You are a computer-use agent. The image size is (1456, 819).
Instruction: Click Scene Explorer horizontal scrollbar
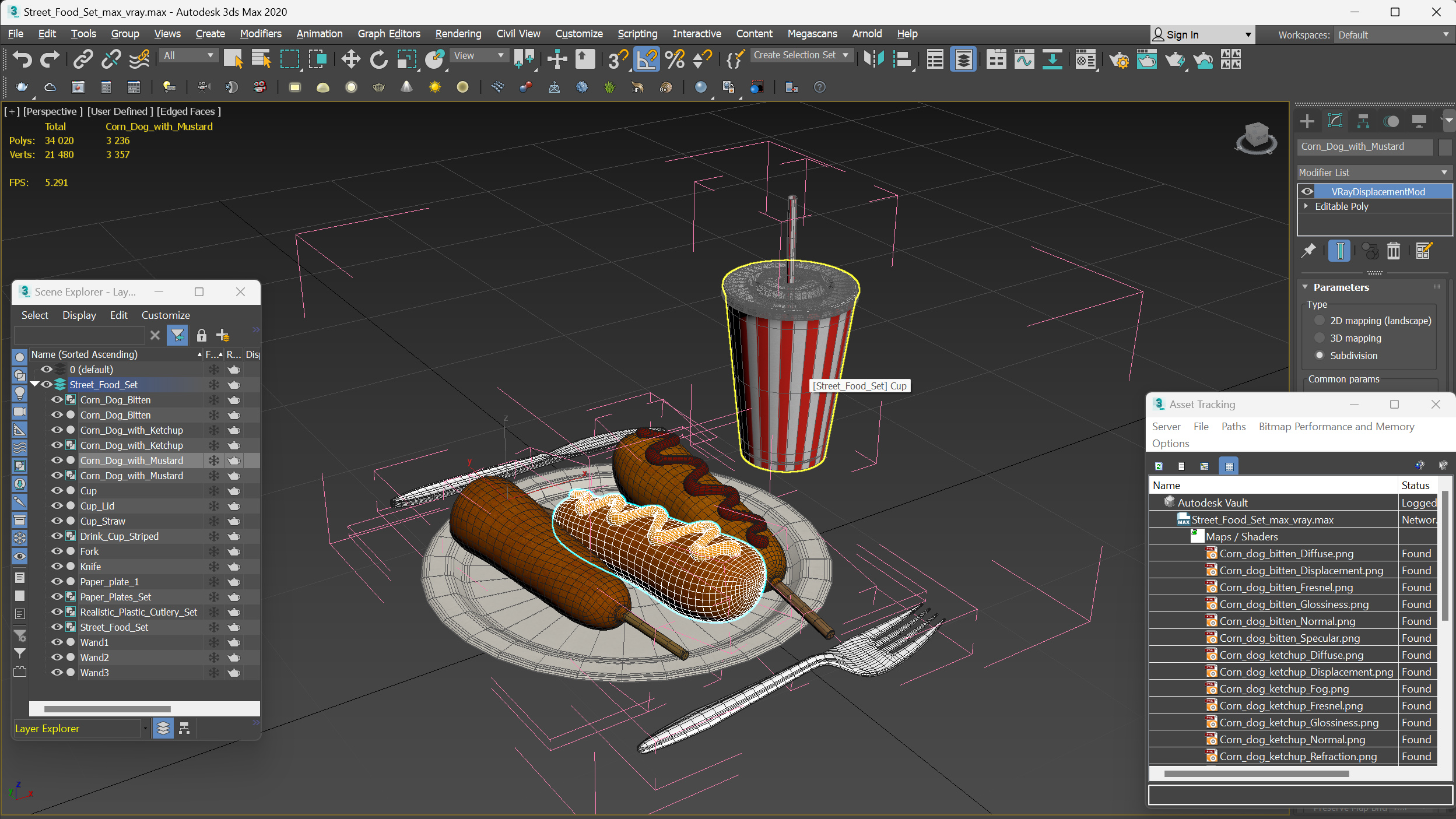pos(107,709)
